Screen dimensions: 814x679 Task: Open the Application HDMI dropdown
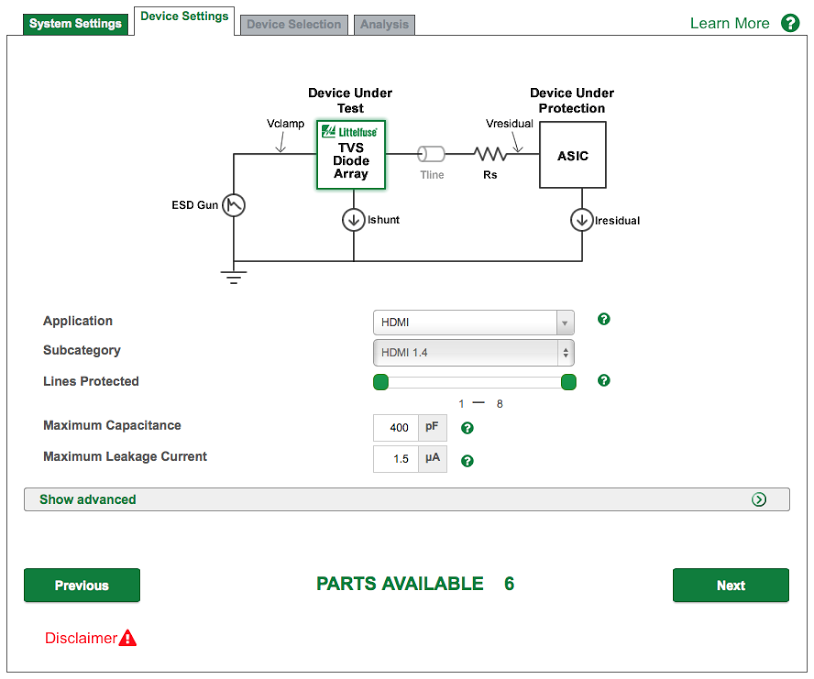(474, 322)
